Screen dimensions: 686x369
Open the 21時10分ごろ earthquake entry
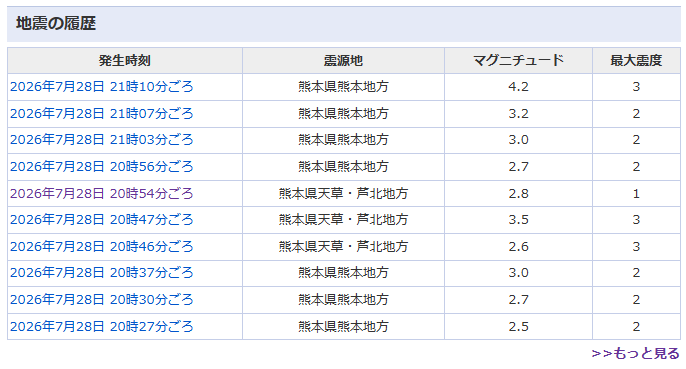(102, 87)
